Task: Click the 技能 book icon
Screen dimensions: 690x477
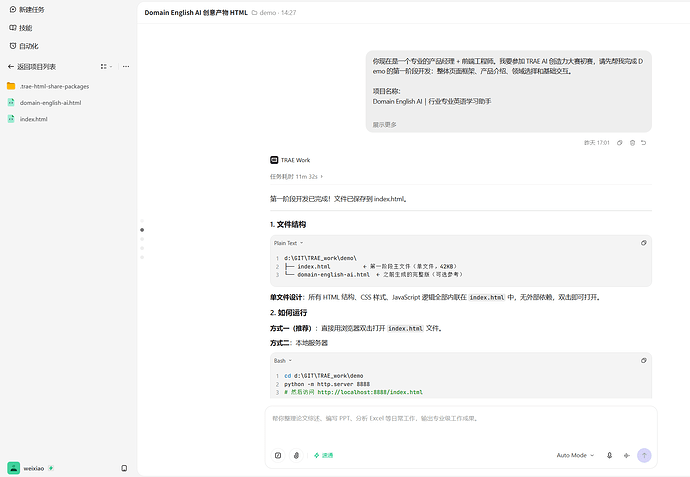Action: [x=13, y=28]
